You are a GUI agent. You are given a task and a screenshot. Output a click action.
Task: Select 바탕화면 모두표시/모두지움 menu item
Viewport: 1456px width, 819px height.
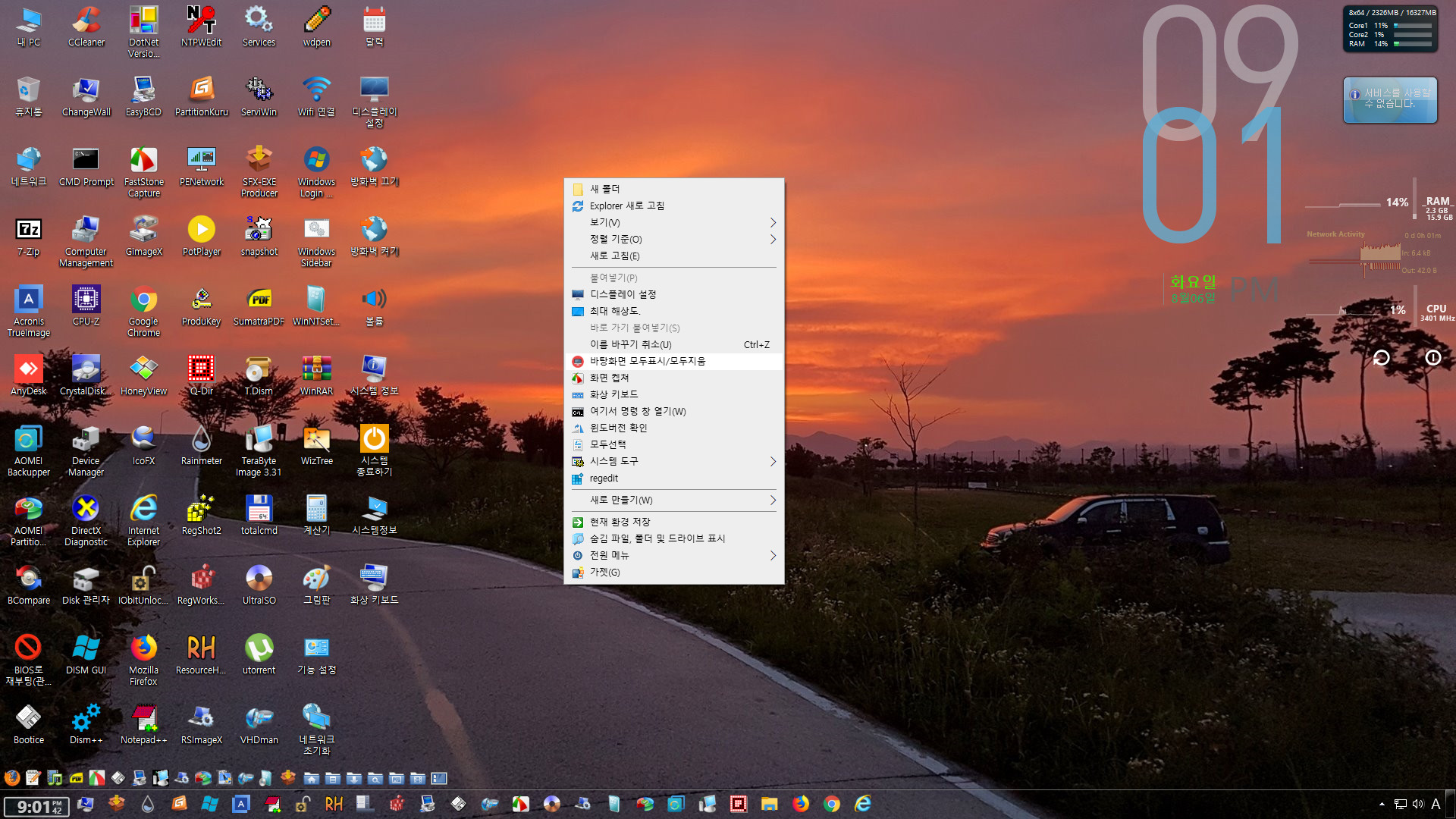click(x=674, y=361)
